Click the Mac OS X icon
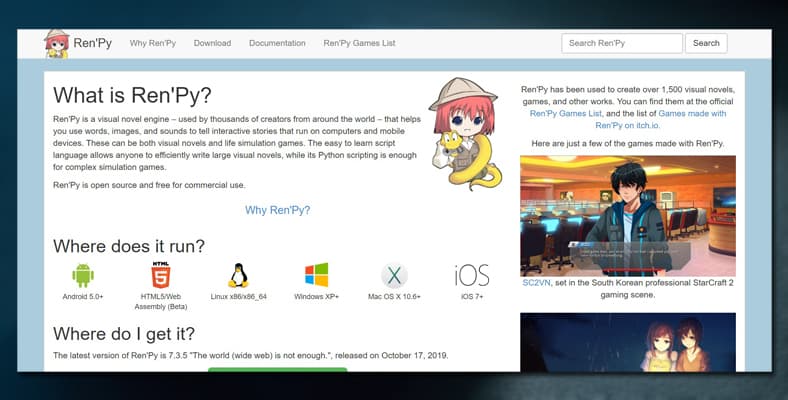The height and width of the screenshot is (400, 788). (x=394, y=275)
